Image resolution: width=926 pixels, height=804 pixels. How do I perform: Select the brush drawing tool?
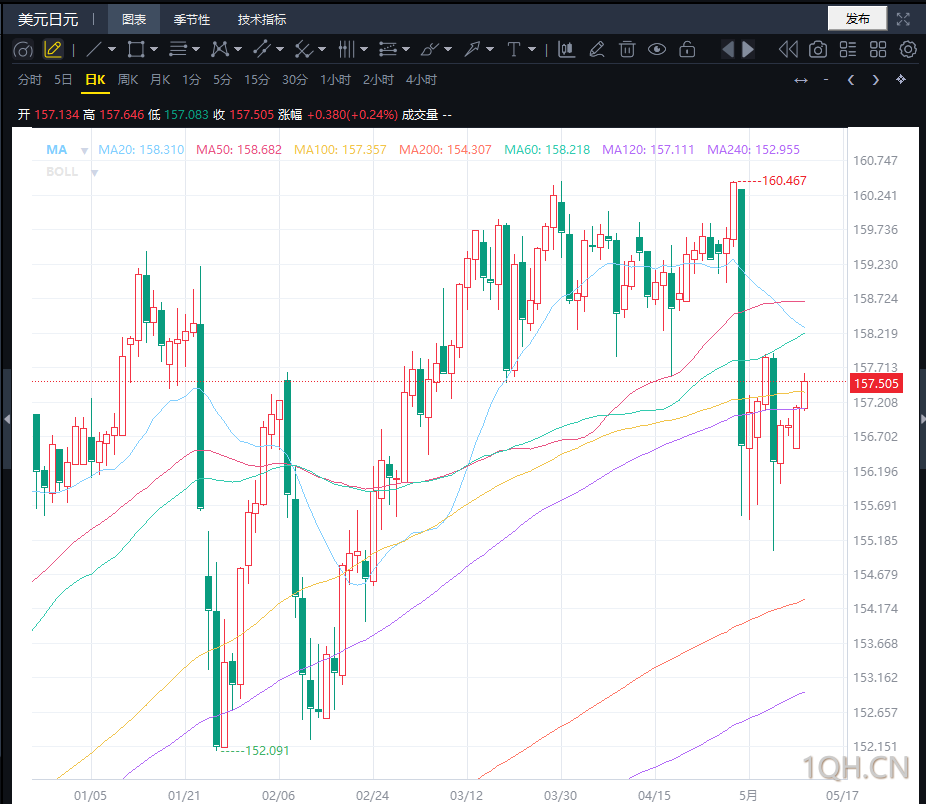430,50
